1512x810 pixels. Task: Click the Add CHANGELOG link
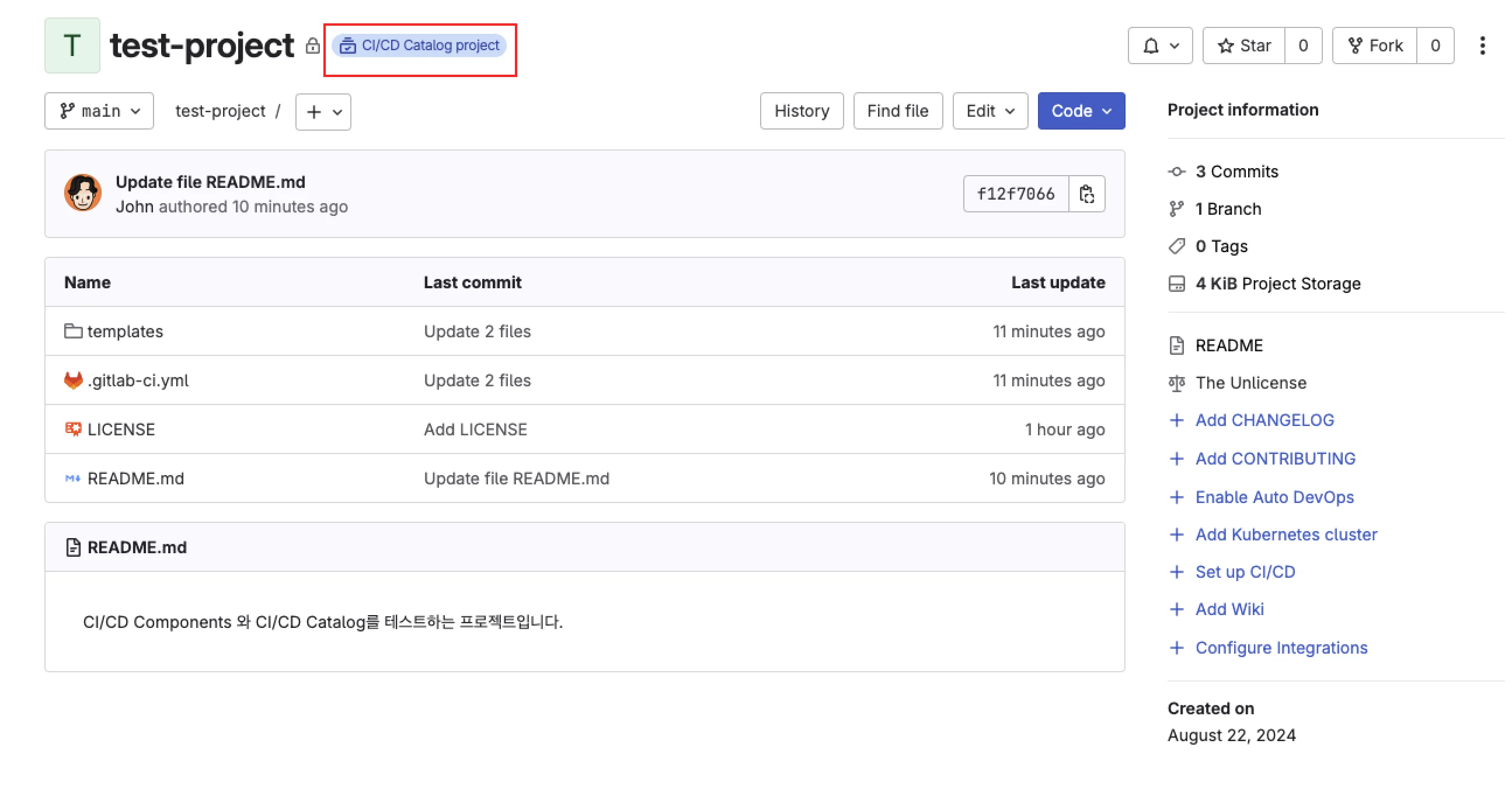tap(1264, 420)
